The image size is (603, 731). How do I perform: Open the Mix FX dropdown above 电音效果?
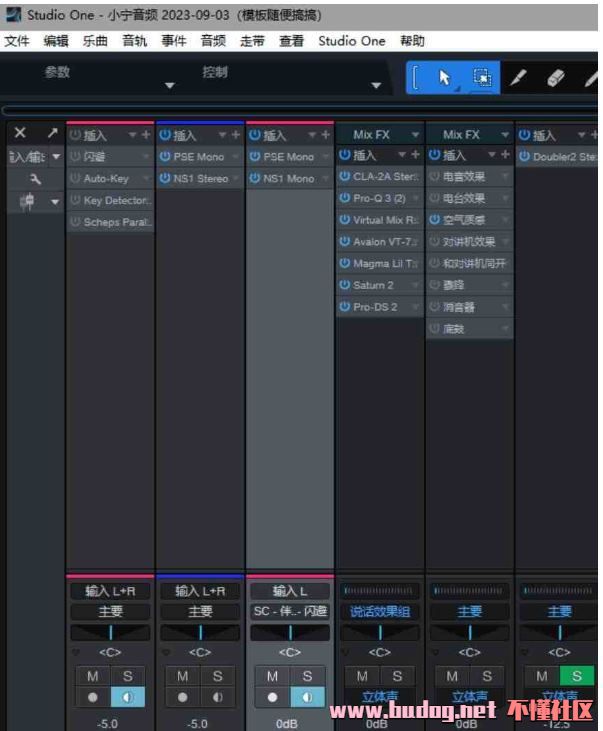[x=505, y=135]
